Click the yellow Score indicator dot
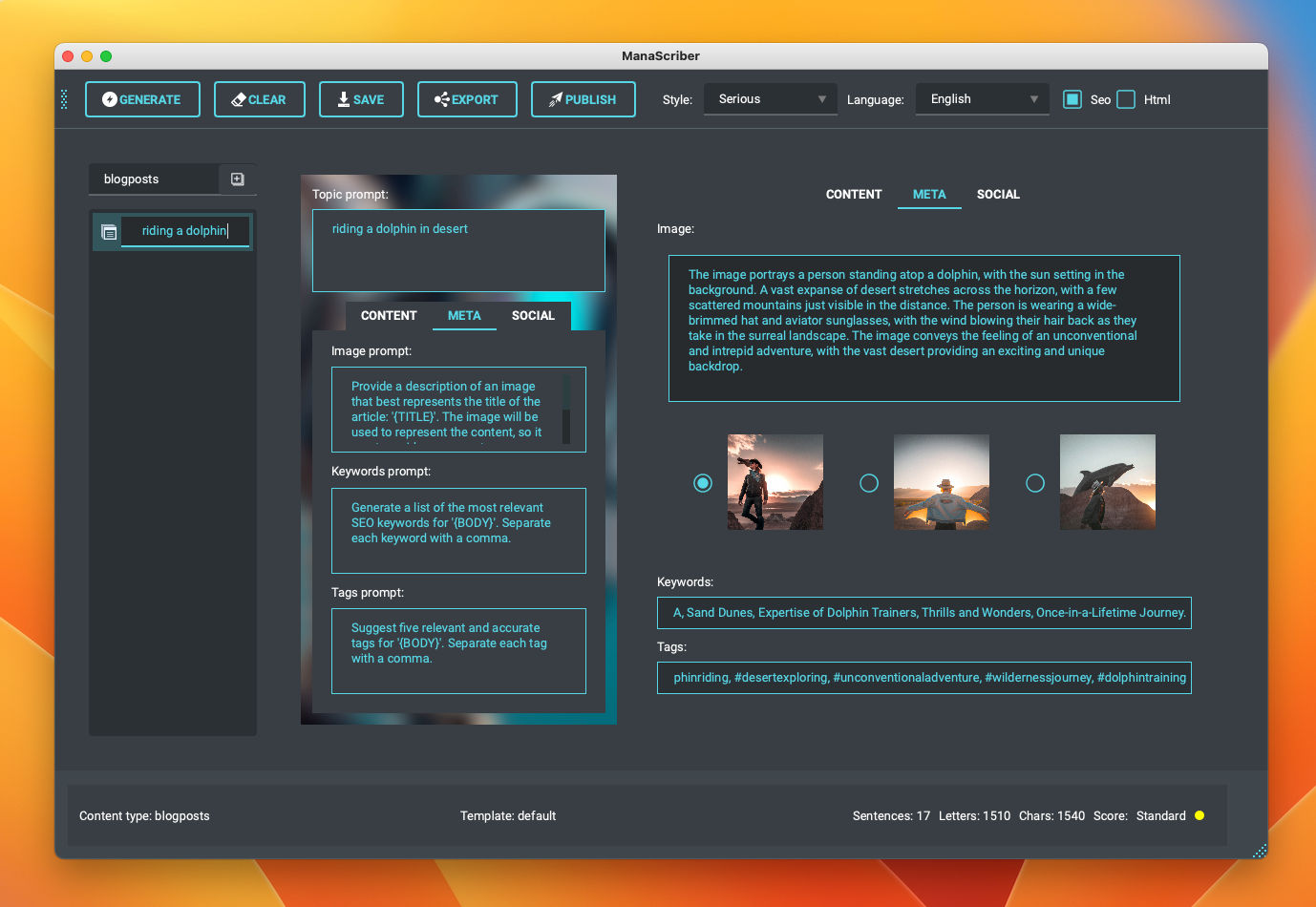 tap(1199, 815)
